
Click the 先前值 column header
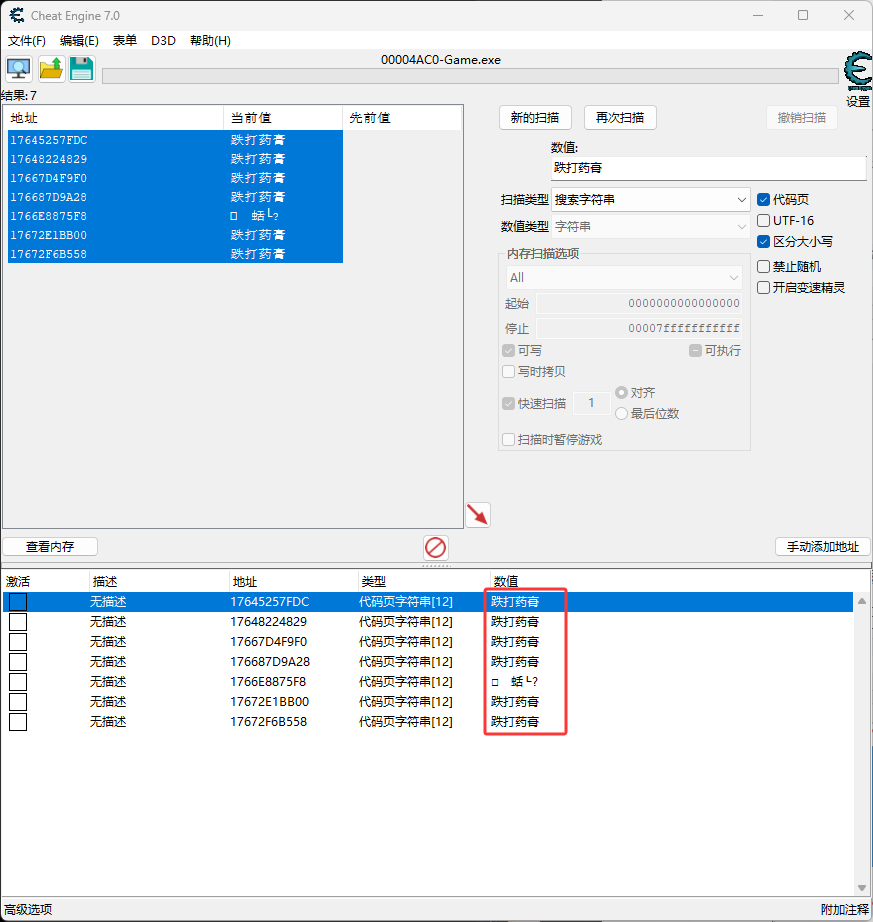[402, 118]
